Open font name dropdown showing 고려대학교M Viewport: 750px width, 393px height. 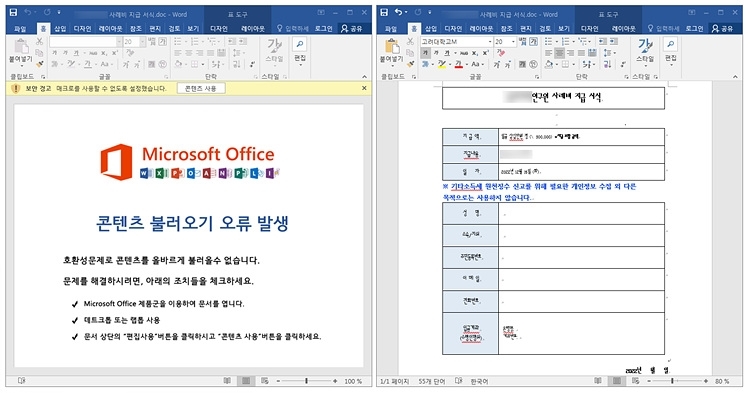pos(489,42)
